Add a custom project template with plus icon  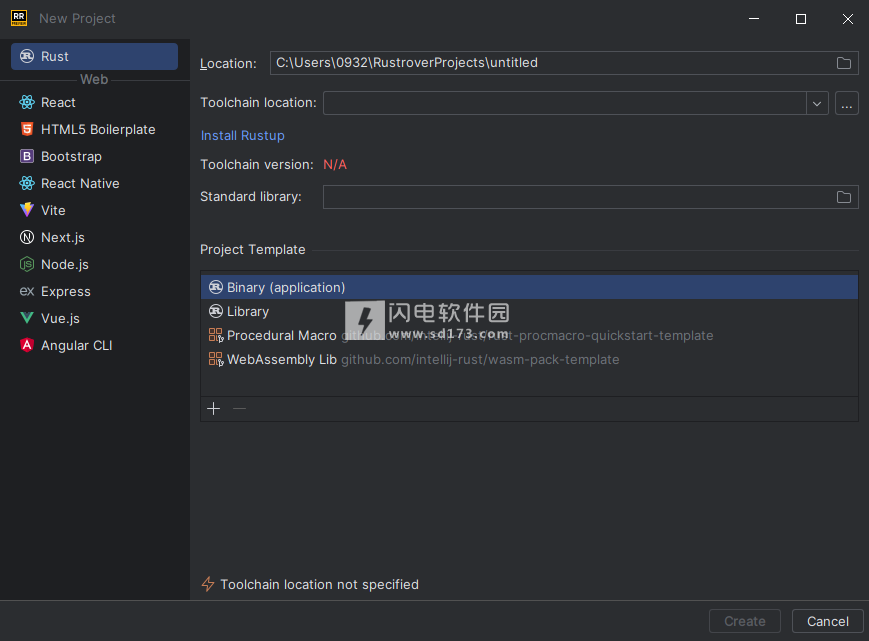[x=213, y=409]
